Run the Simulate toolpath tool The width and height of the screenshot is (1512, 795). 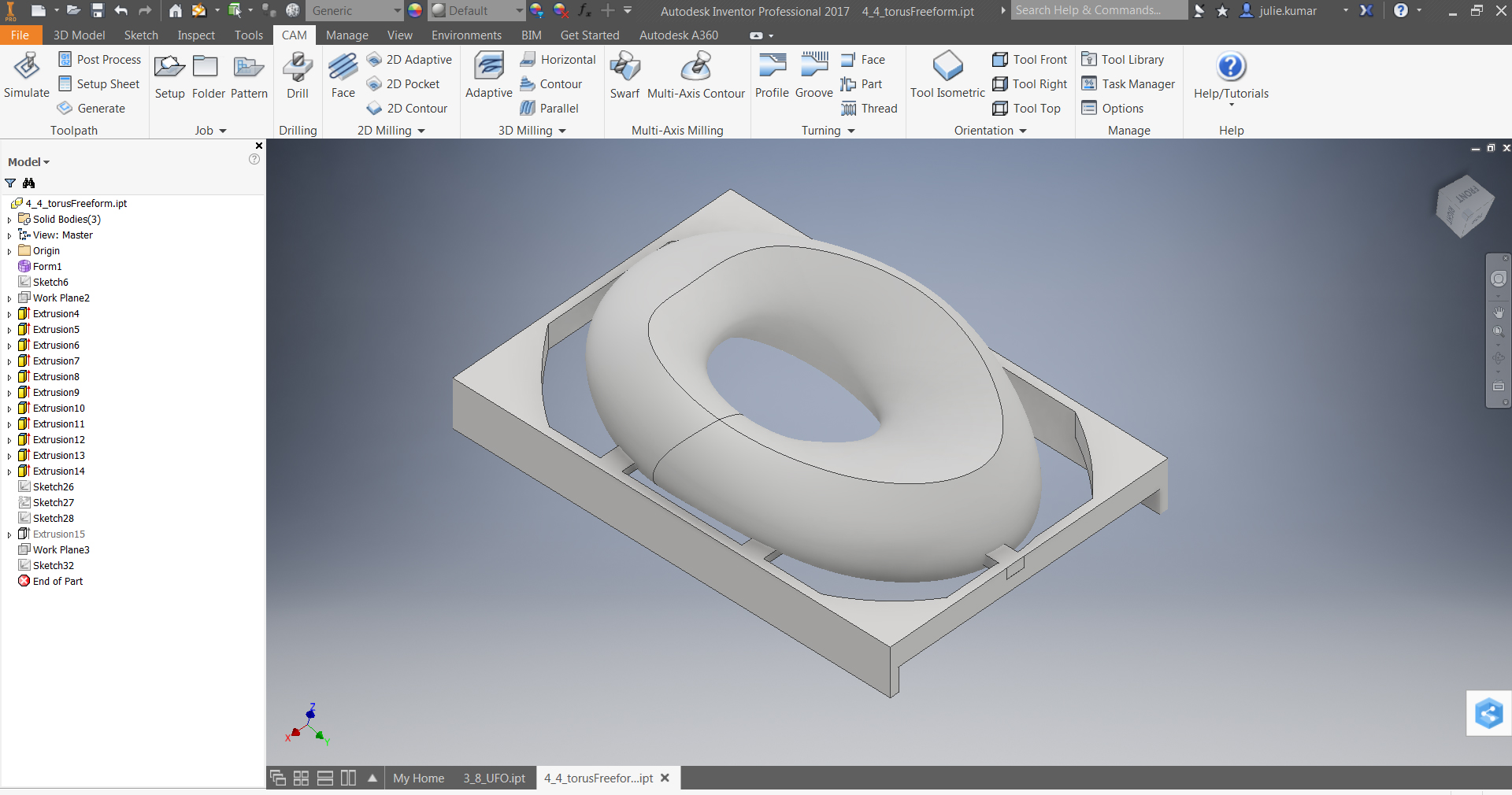point(27,76)
